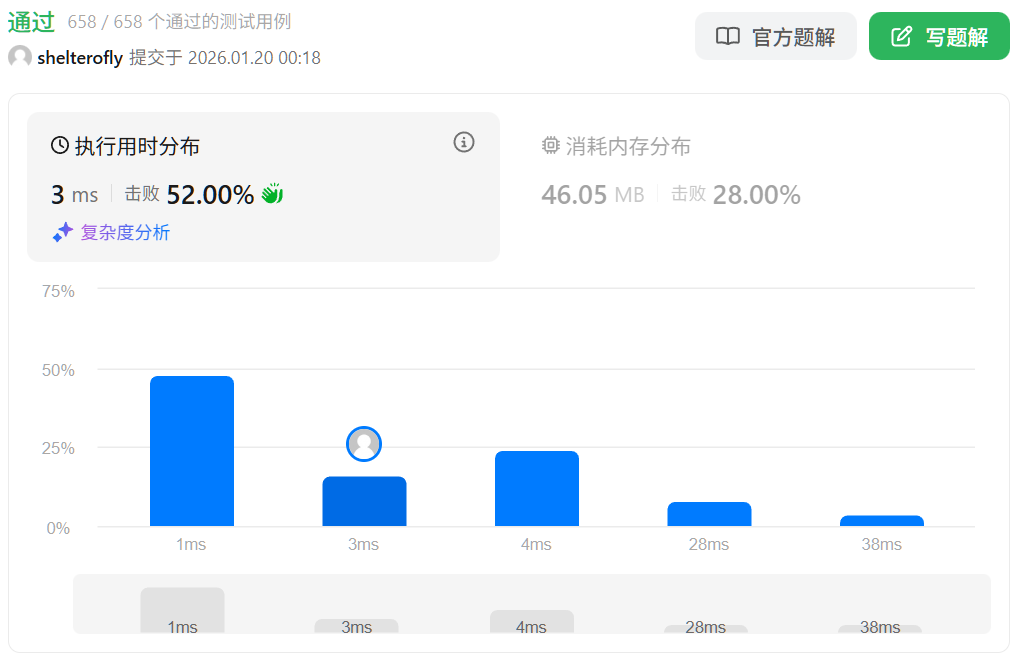Click the book icon in 官方题解 button
The width and height of the screenshot is (1017, 657).
(x=728, y=37)
